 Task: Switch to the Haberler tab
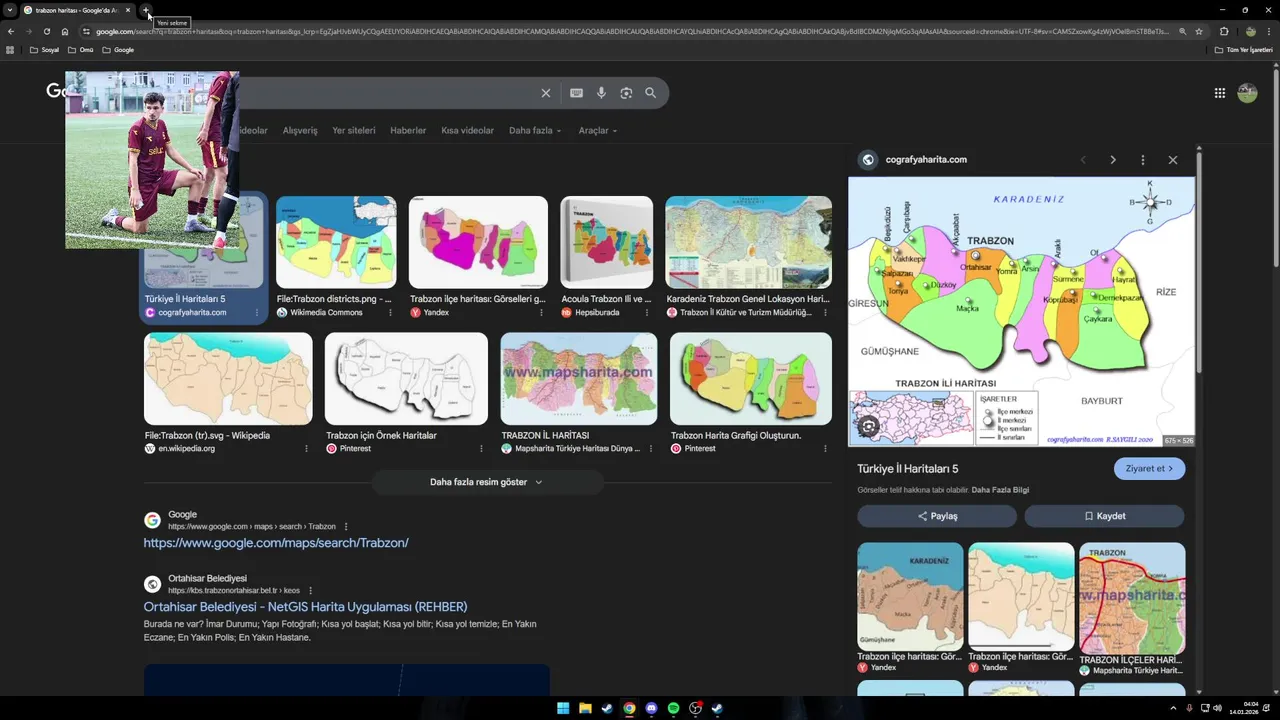[x=408, y=131]
